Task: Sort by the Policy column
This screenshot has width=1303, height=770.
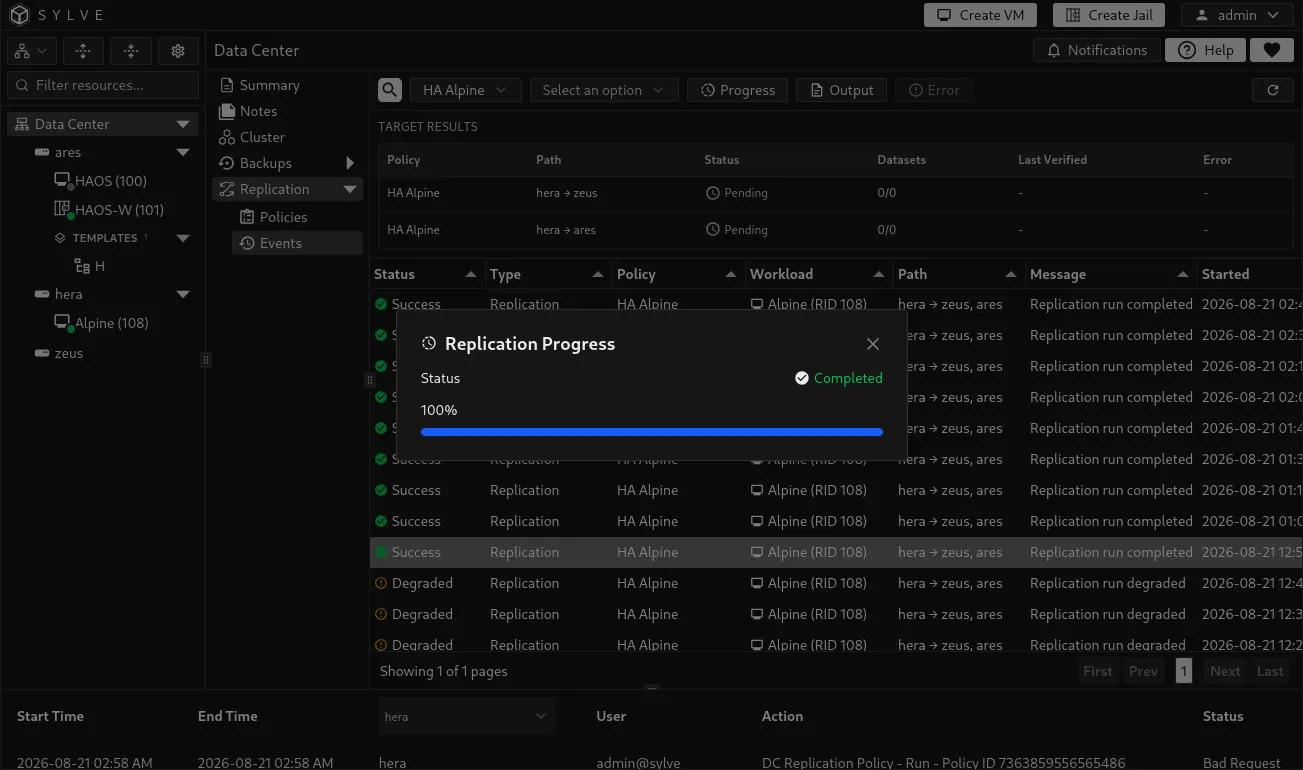Action: pyautogui.click(x=677, y=274)
